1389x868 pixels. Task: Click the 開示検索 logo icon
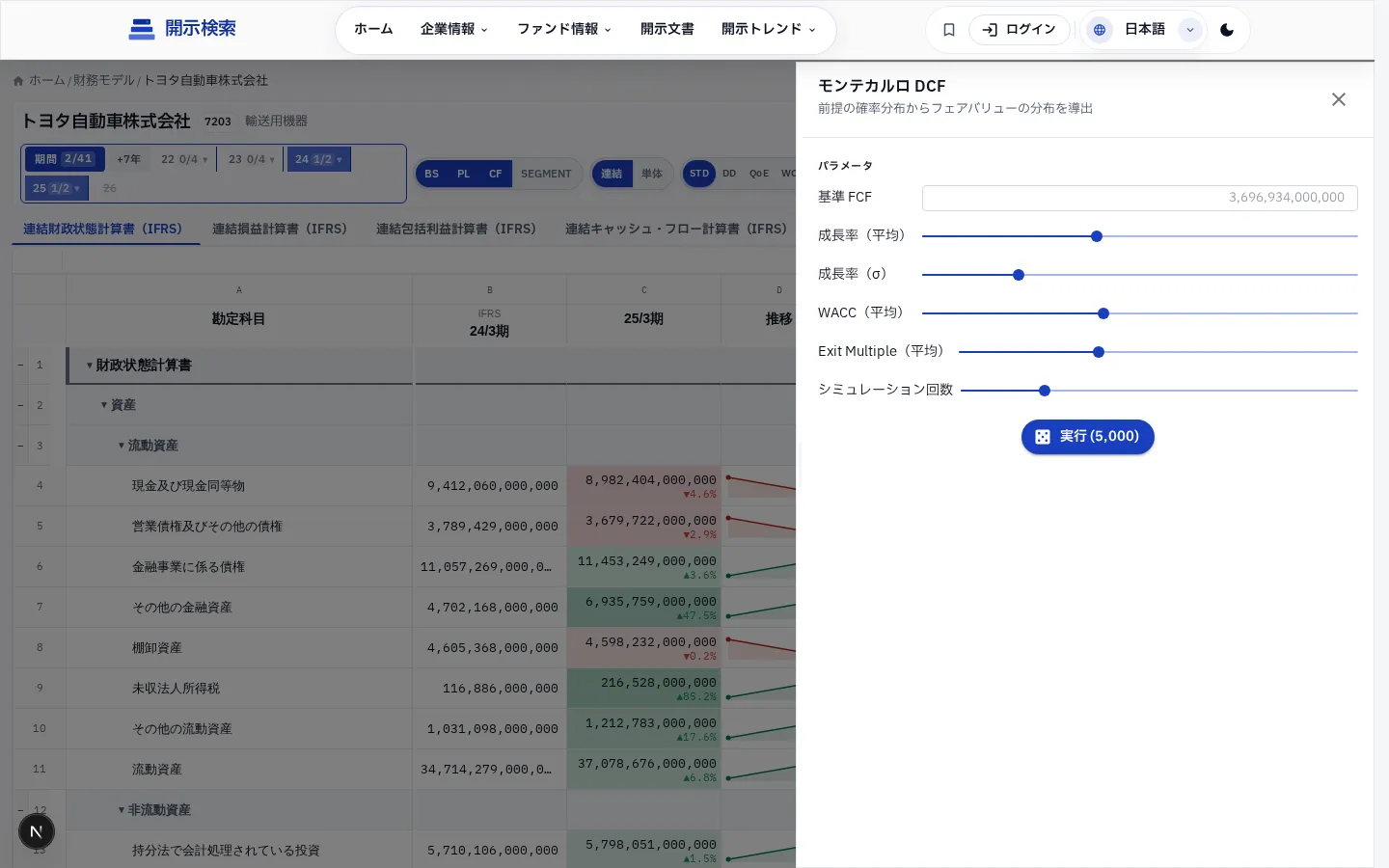tap(142, 29)
